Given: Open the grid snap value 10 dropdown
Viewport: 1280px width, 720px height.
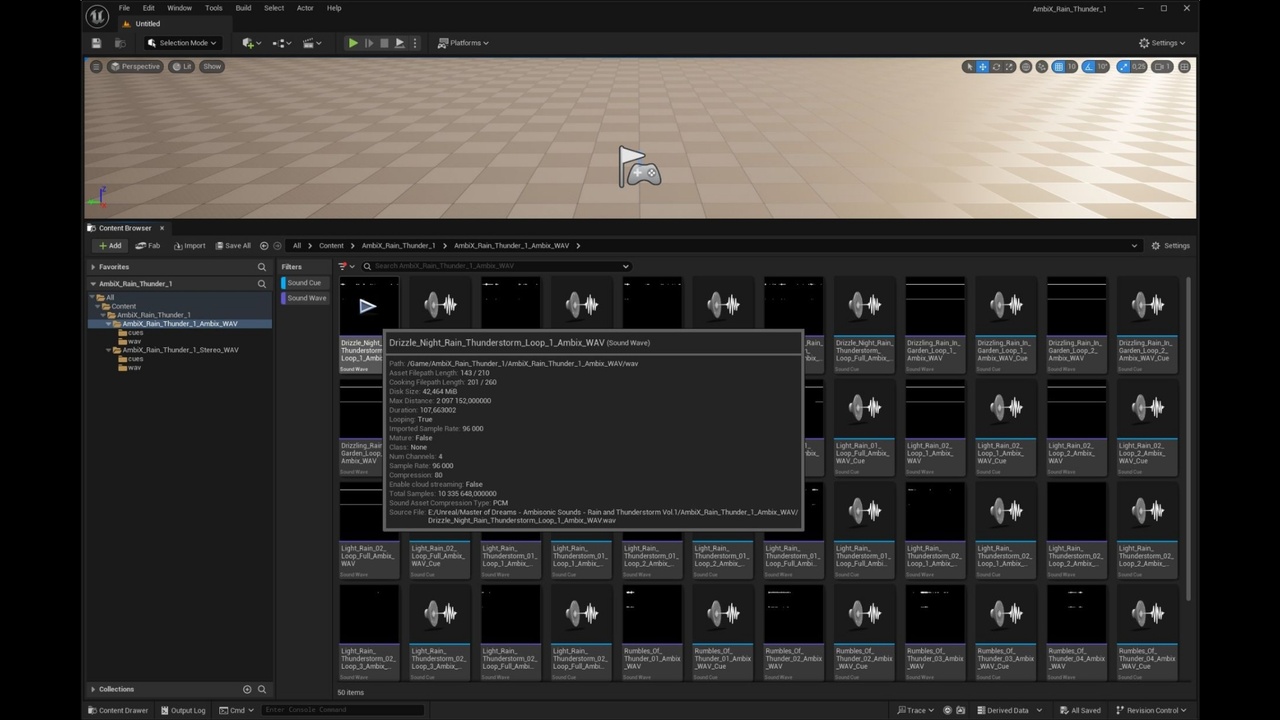Looking at the screenshot, I should pos(1072,67).
